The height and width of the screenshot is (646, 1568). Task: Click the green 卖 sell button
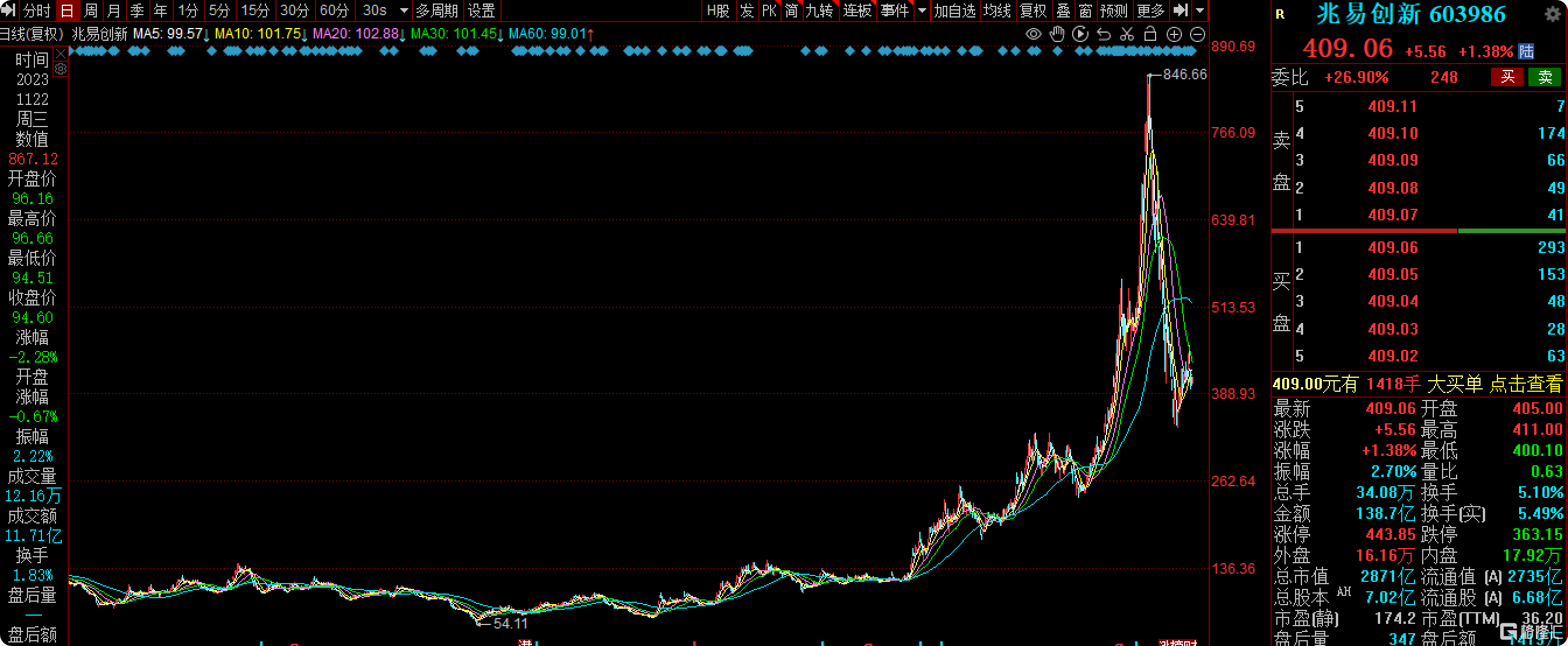click(x=1545, y=76)
